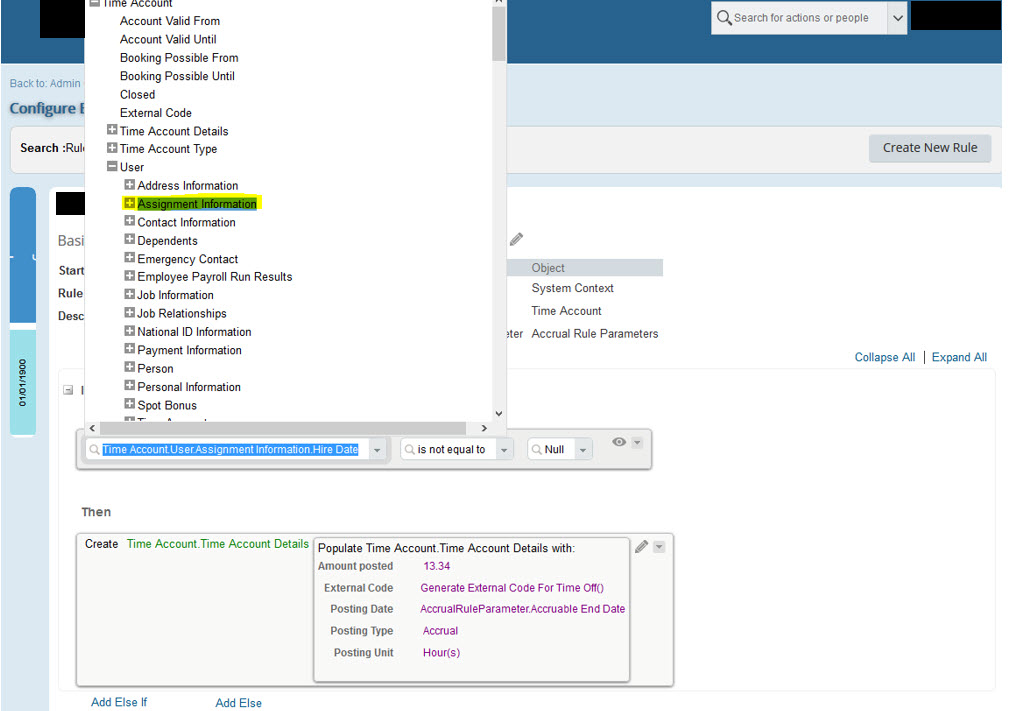Toggle the eye icon on the condition row
This screenshot has width=1012, height=711.
point(619,442)
